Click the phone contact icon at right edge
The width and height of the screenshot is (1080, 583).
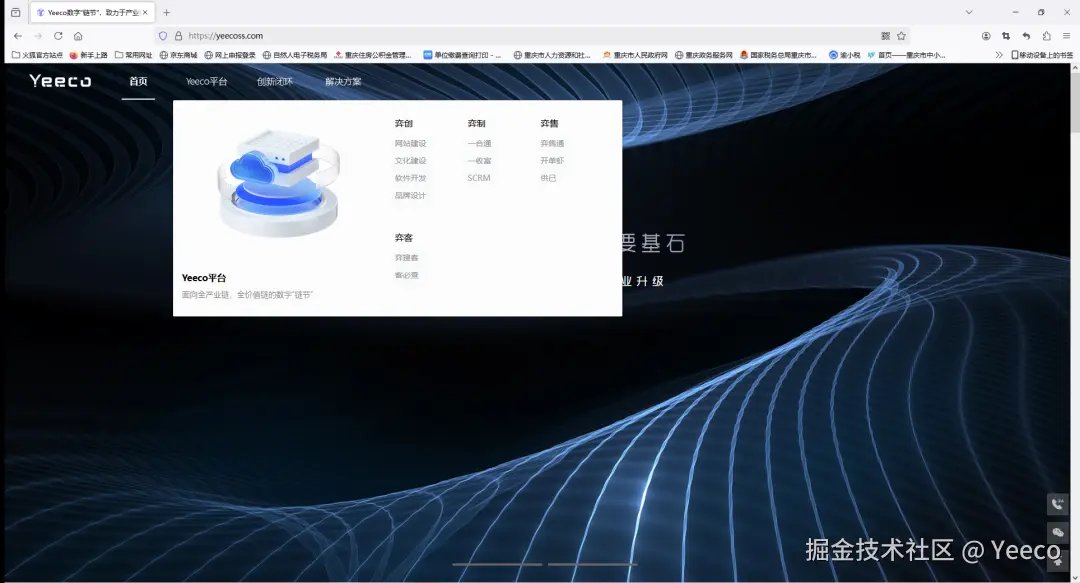(1057, 504)
